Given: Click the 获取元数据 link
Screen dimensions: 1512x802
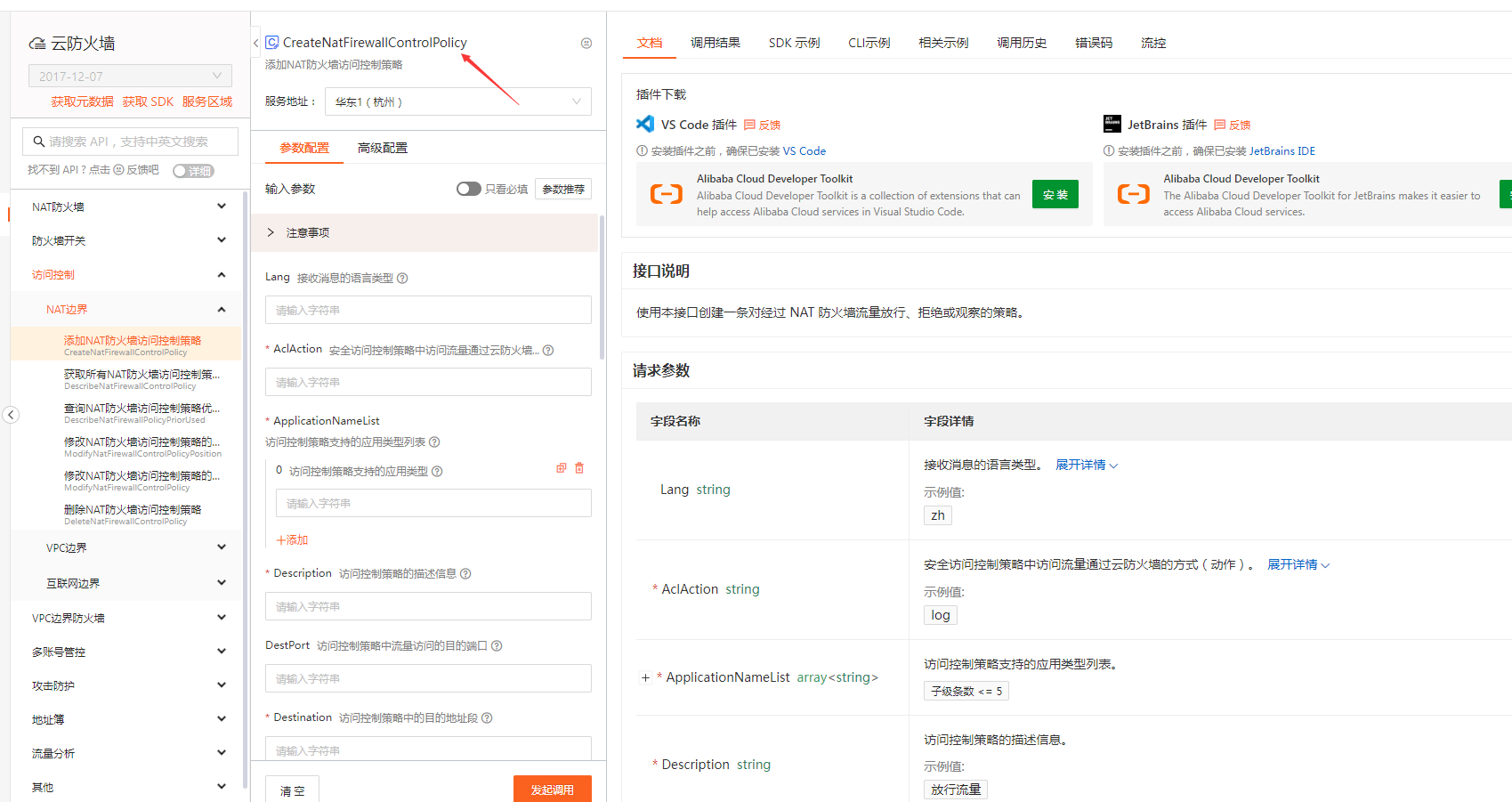Looking at the screenshot, I should point(82,101).
